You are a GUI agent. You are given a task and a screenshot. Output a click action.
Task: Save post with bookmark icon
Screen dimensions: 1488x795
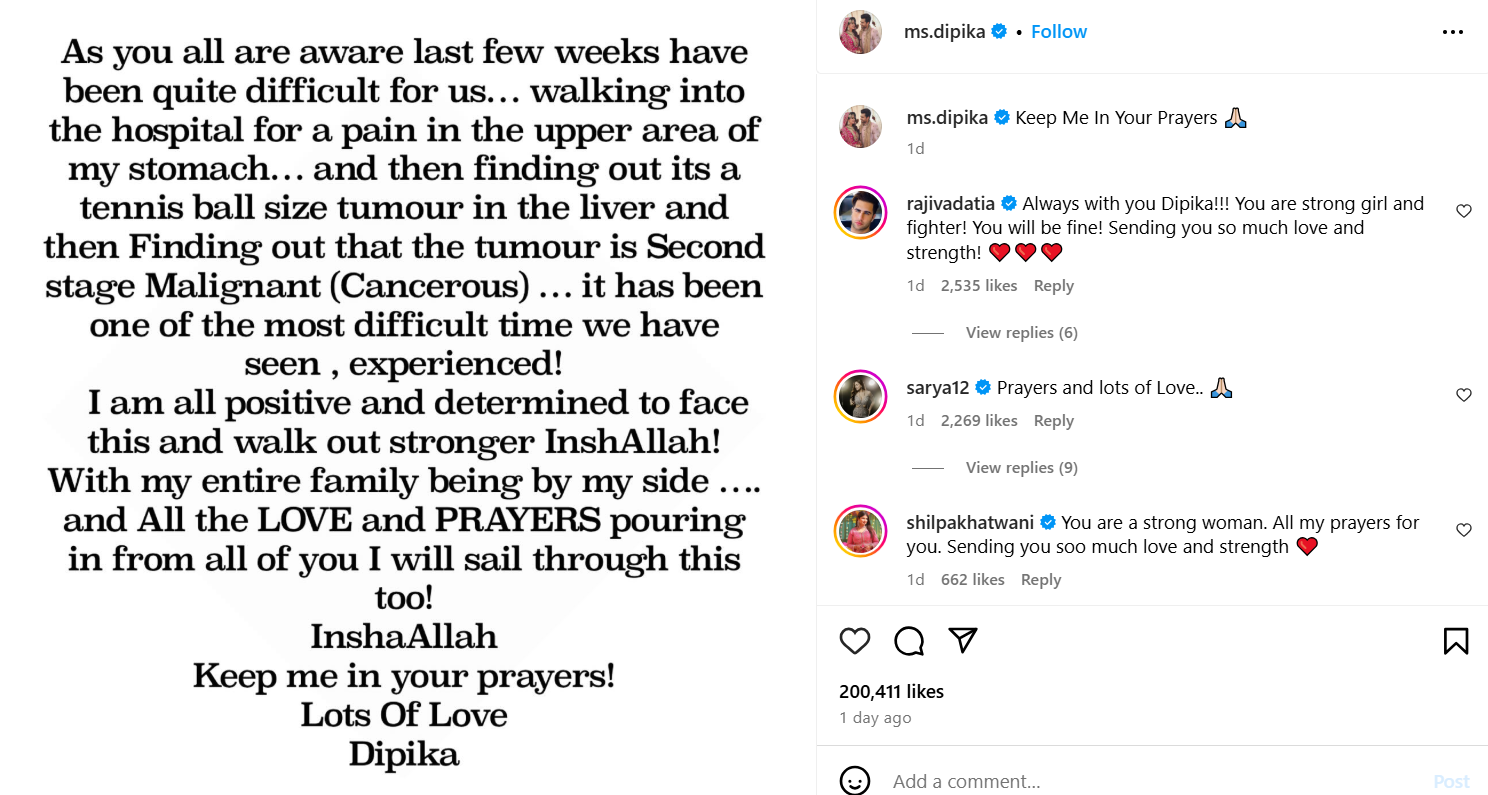click(1456, 641)
